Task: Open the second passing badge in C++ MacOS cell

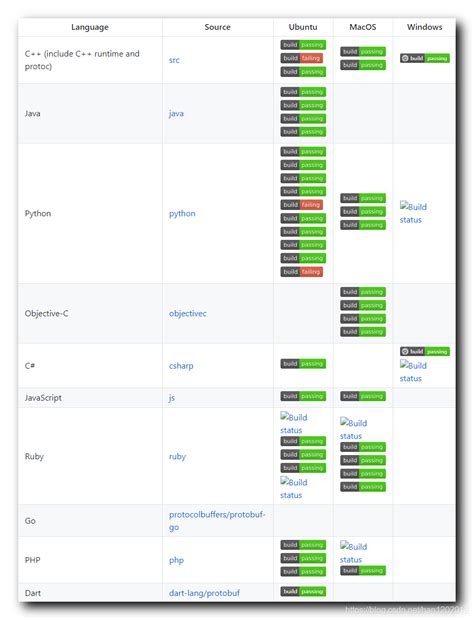Action: [x=363, y=65]
